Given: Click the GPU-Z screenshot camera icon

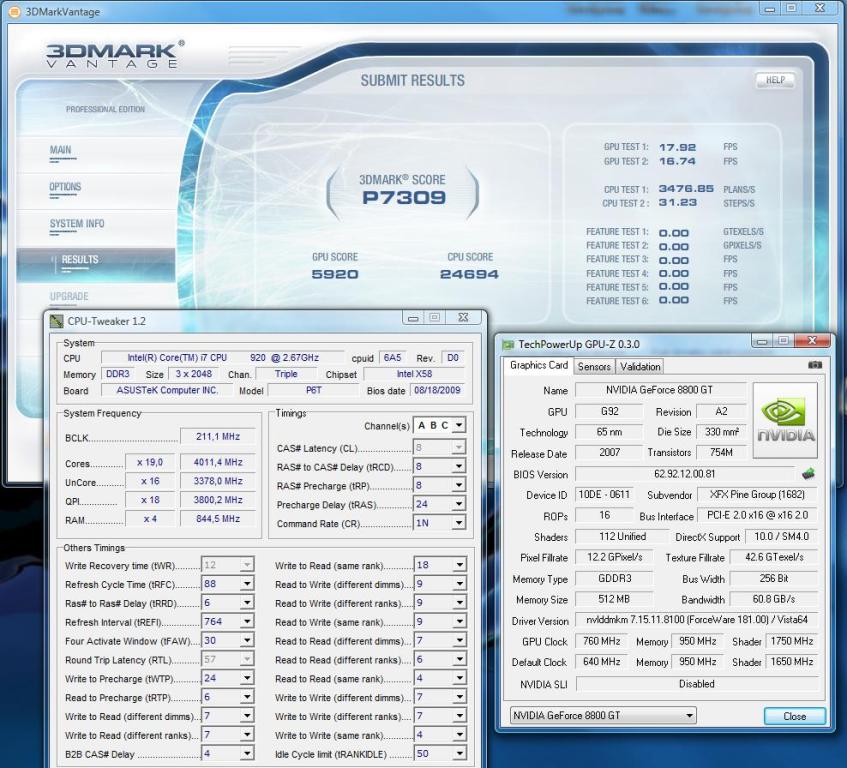Looking at the screenshot, I should click(x=815, y=365).
